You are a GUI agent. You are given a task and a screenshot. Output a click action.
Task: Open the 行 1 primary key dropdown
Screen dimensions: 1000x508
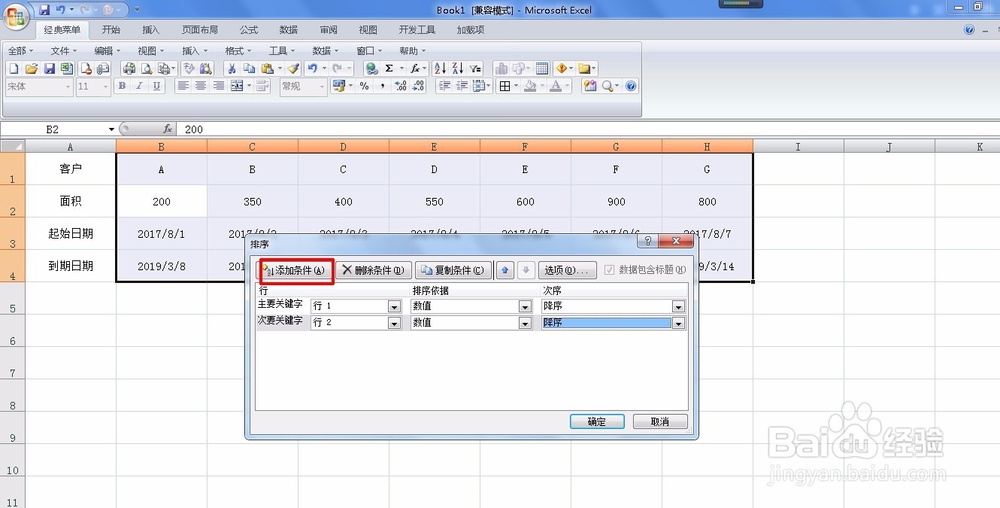click(x=394, y=307)
